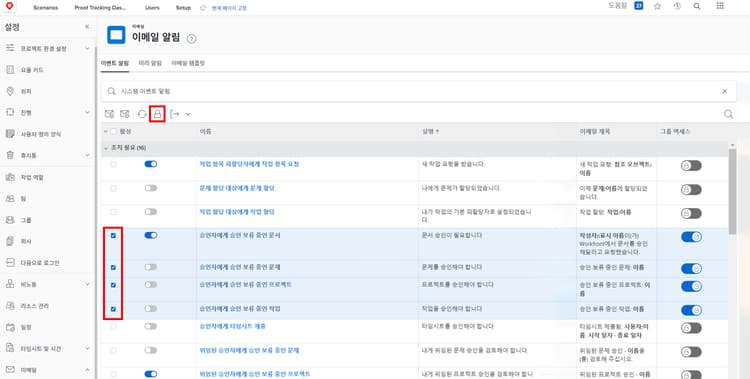
Task: Open the selection caret beside header checkbox
Action: (106, 131)
